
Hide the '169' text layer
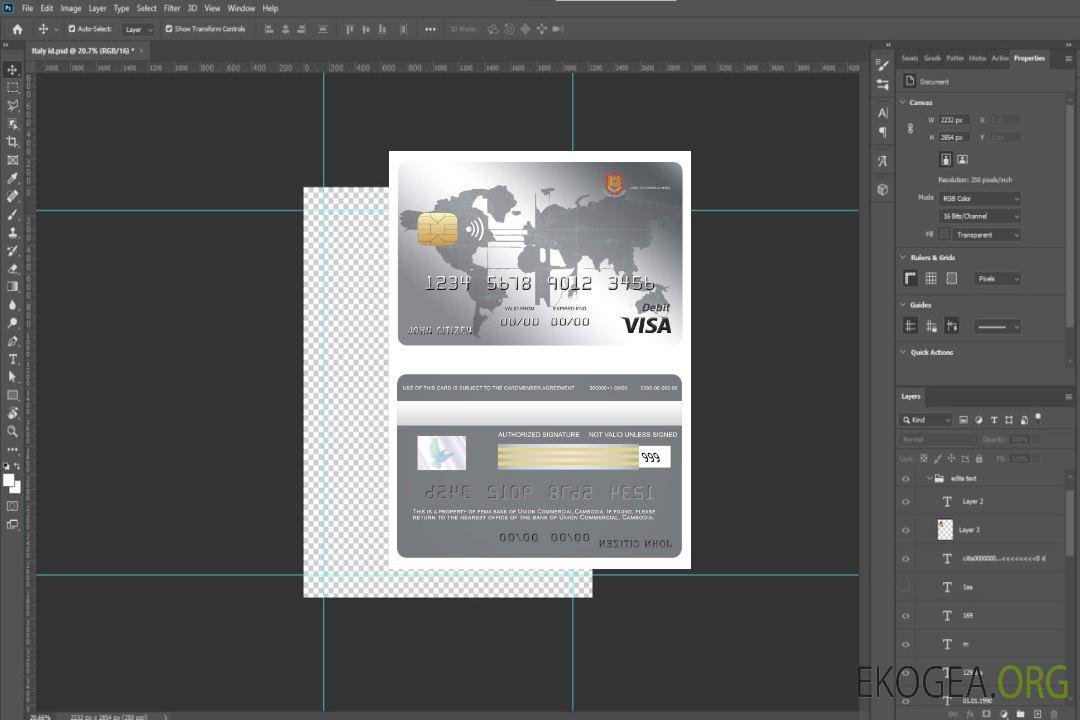(x=906, y=616)
